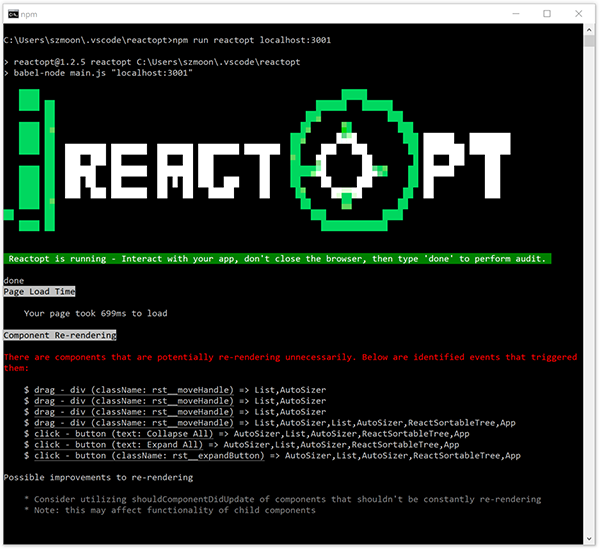Click the 'click - button (text: Collapse All)' entry
600x550 pixels.
tap(247, 434)
